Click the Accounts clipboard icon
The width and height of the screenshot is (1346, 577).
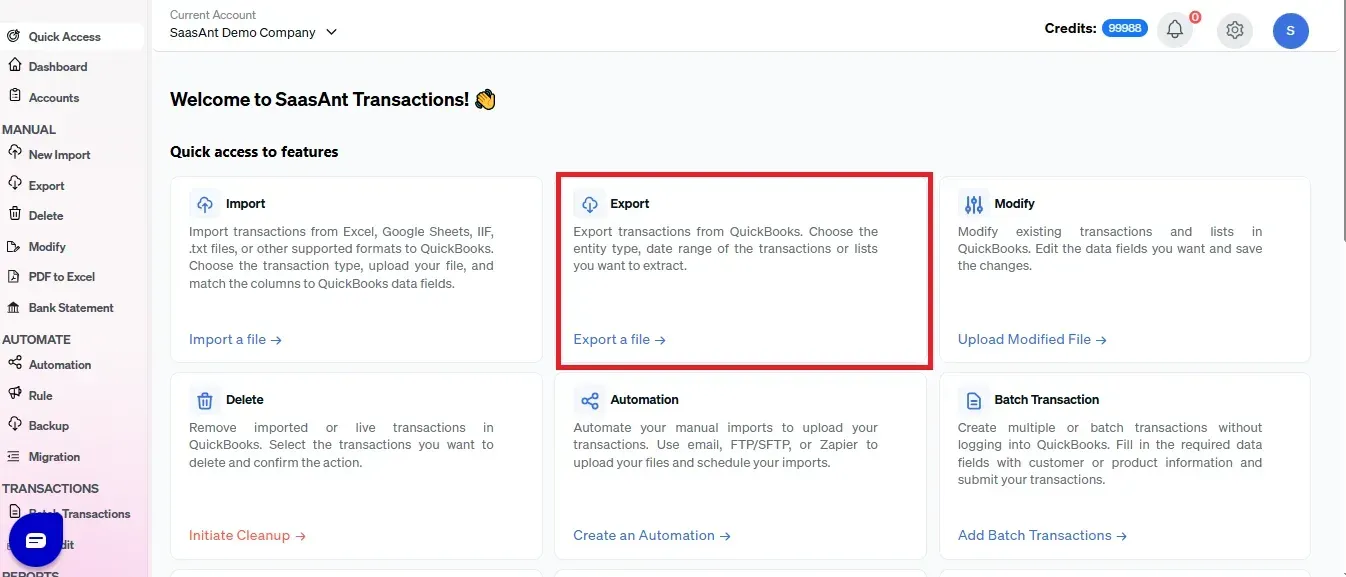pyautogui.click(x=14, y=97)
